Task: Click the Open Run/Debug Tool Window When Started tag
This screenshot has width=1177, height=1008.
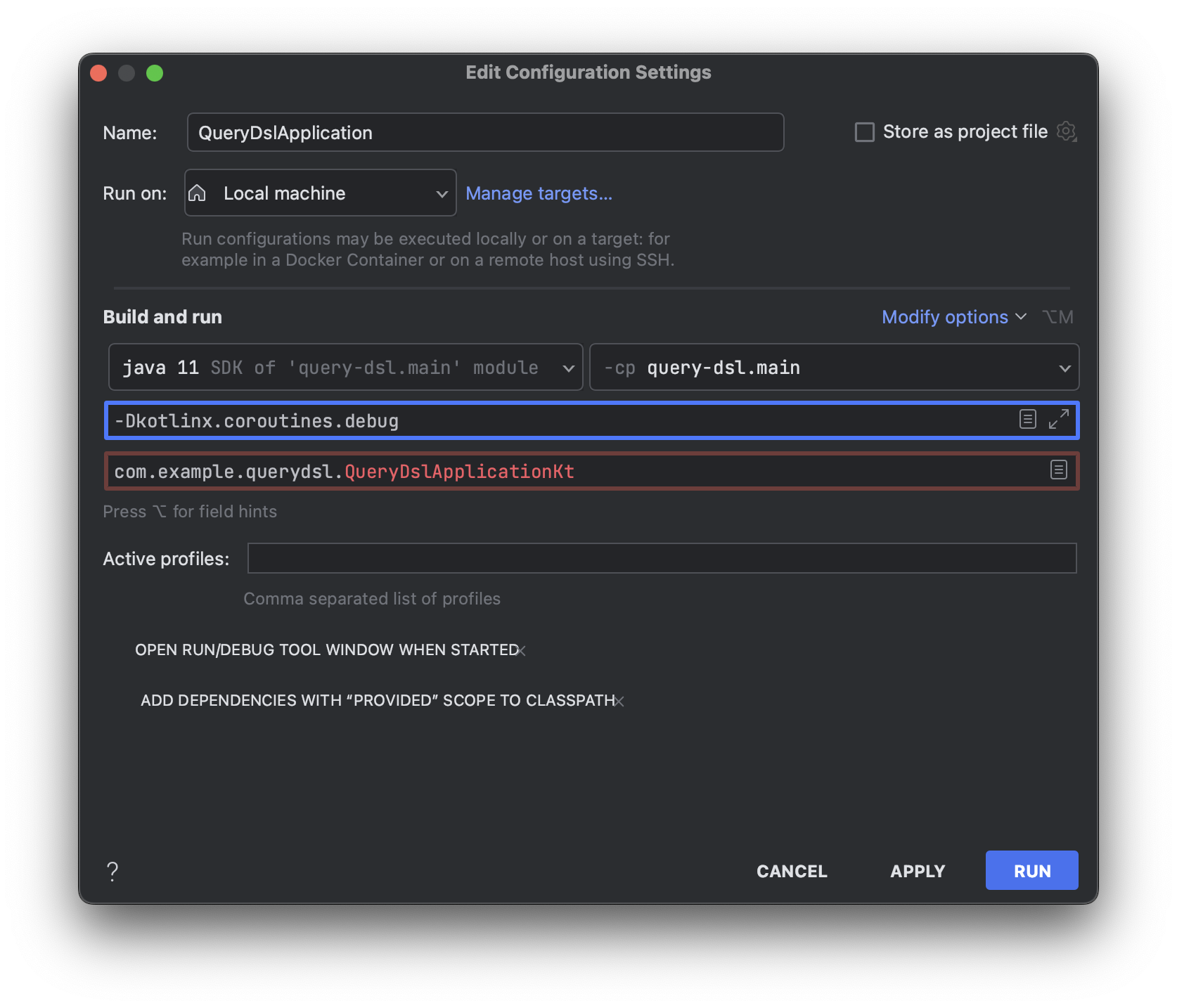Action: [326, 650]
